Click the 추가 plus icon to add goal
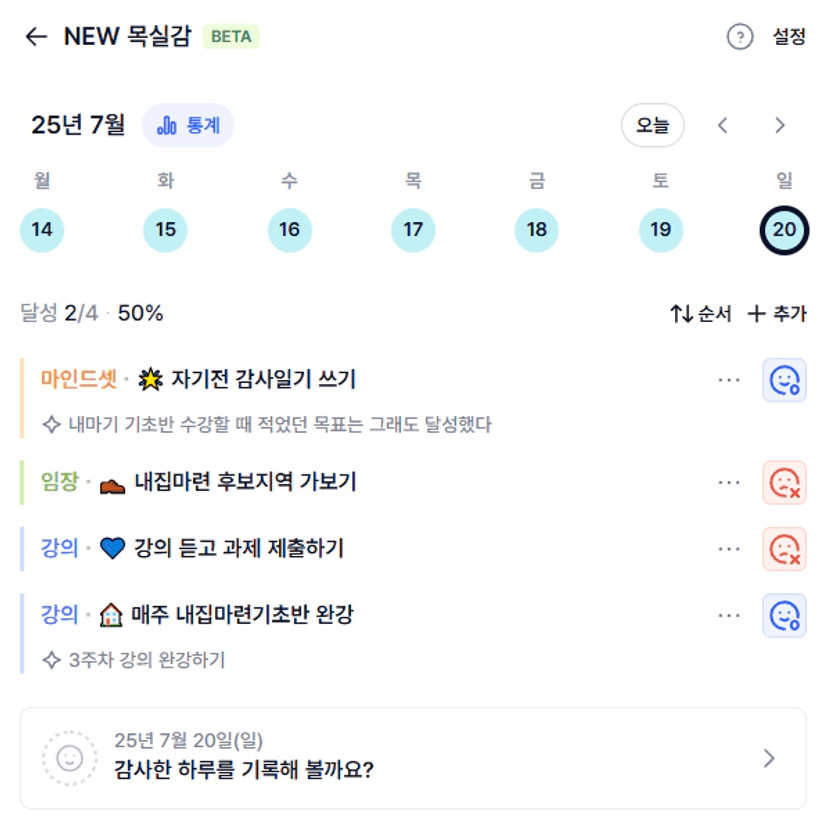 coord(756,313)
